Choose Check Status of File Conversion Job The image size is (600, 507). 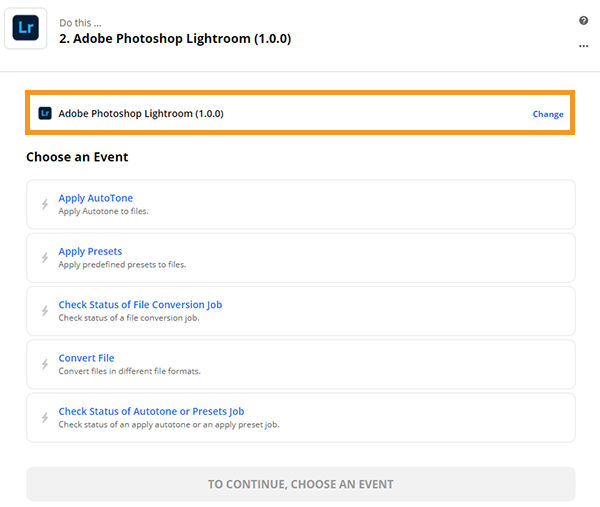click(x=140, y=305)
